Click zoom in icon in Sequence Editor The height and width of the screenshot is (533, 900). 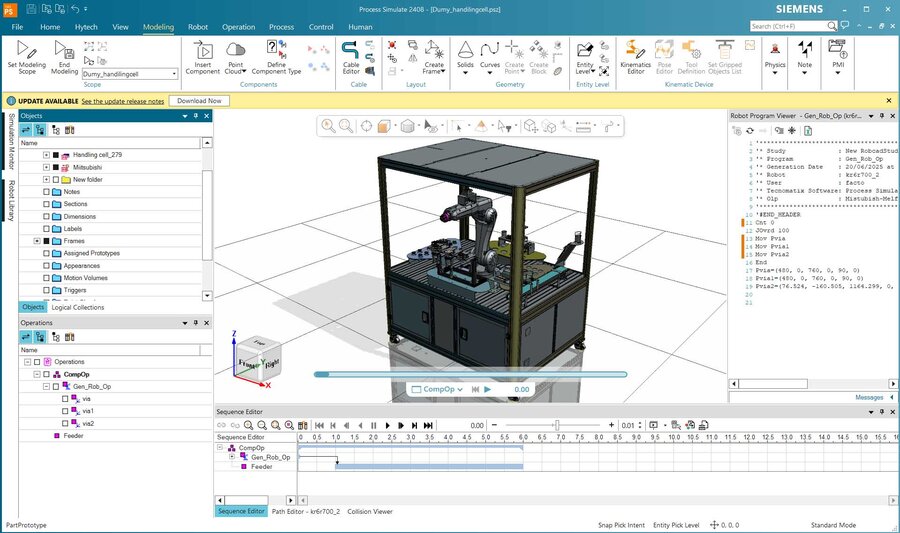(249, 425)
